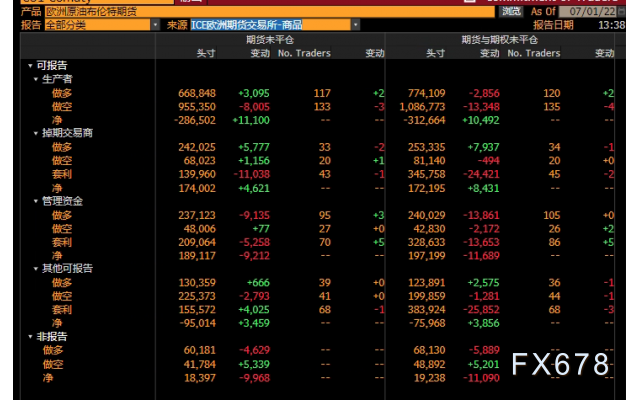Click the 报告日期 time 13:38

[611, 25]
